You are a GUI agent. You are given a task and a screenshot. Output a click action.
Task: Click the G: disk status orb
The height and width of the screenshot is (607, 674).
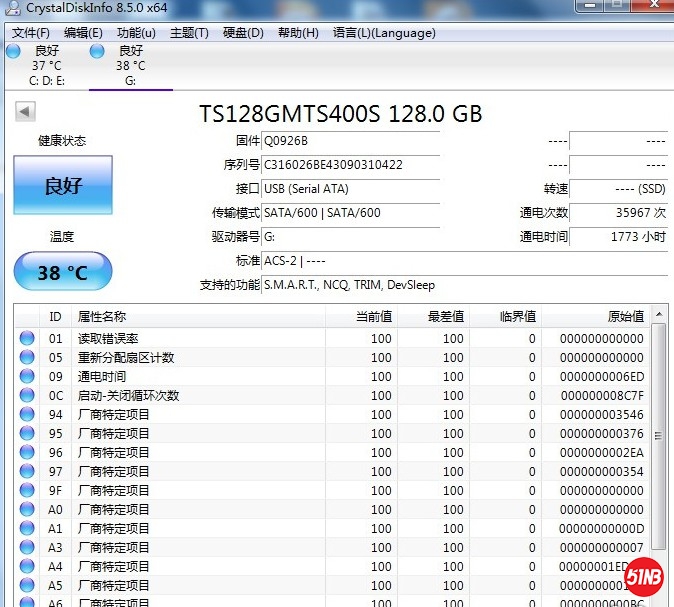pos(97,51)
